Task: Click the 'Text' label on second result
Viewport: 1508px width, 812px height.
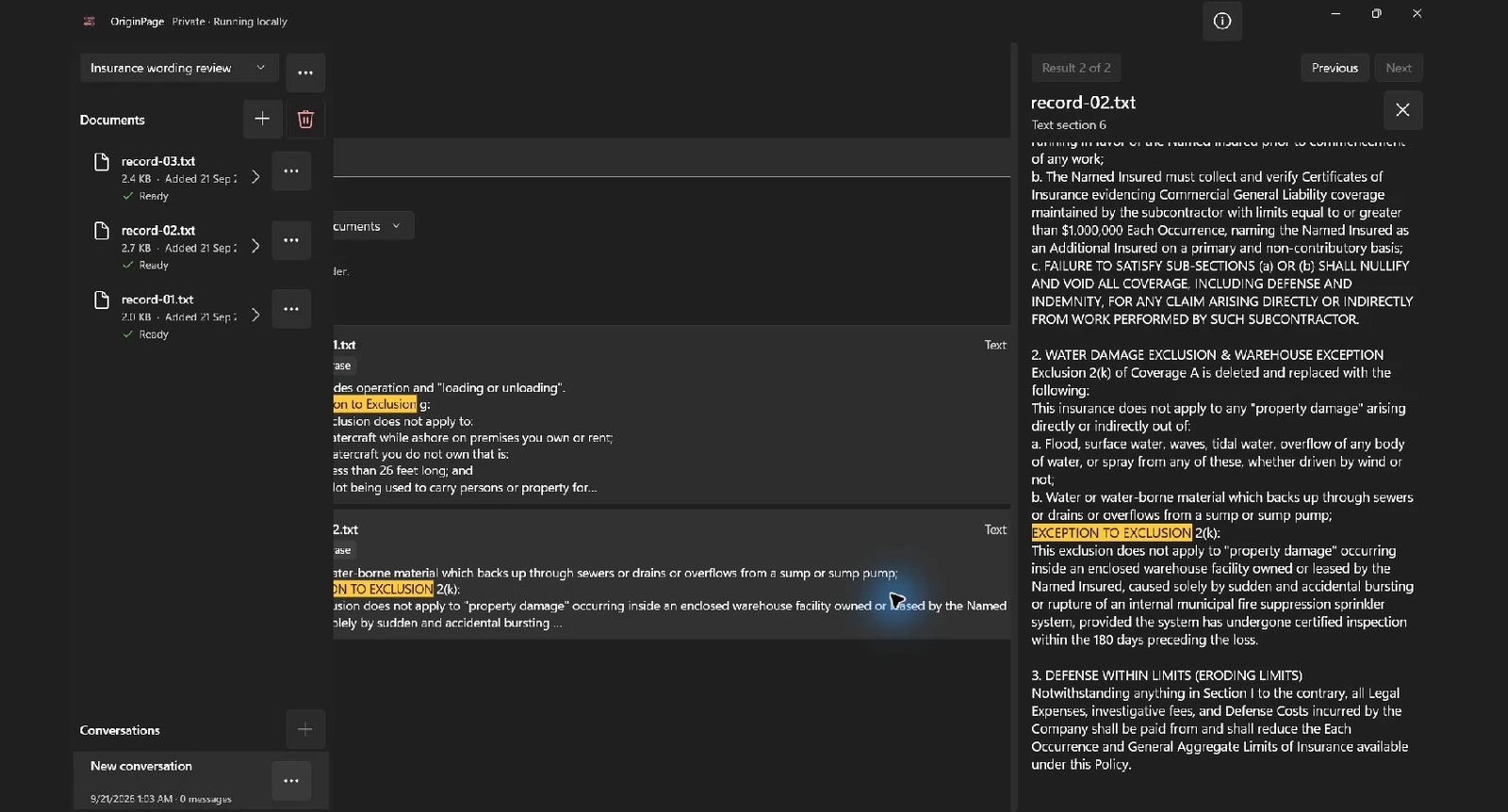Action: [995, 529]
